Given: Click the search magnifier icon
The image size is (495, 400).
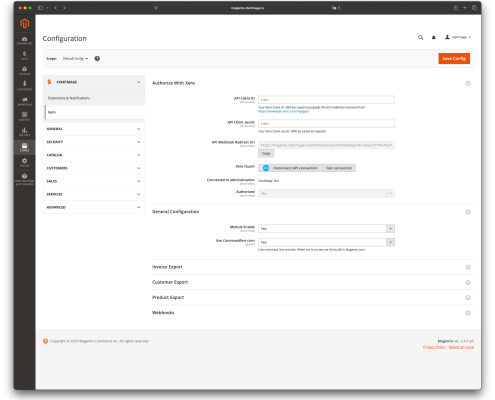Looking at the screenshot, I should pos(421,37).
